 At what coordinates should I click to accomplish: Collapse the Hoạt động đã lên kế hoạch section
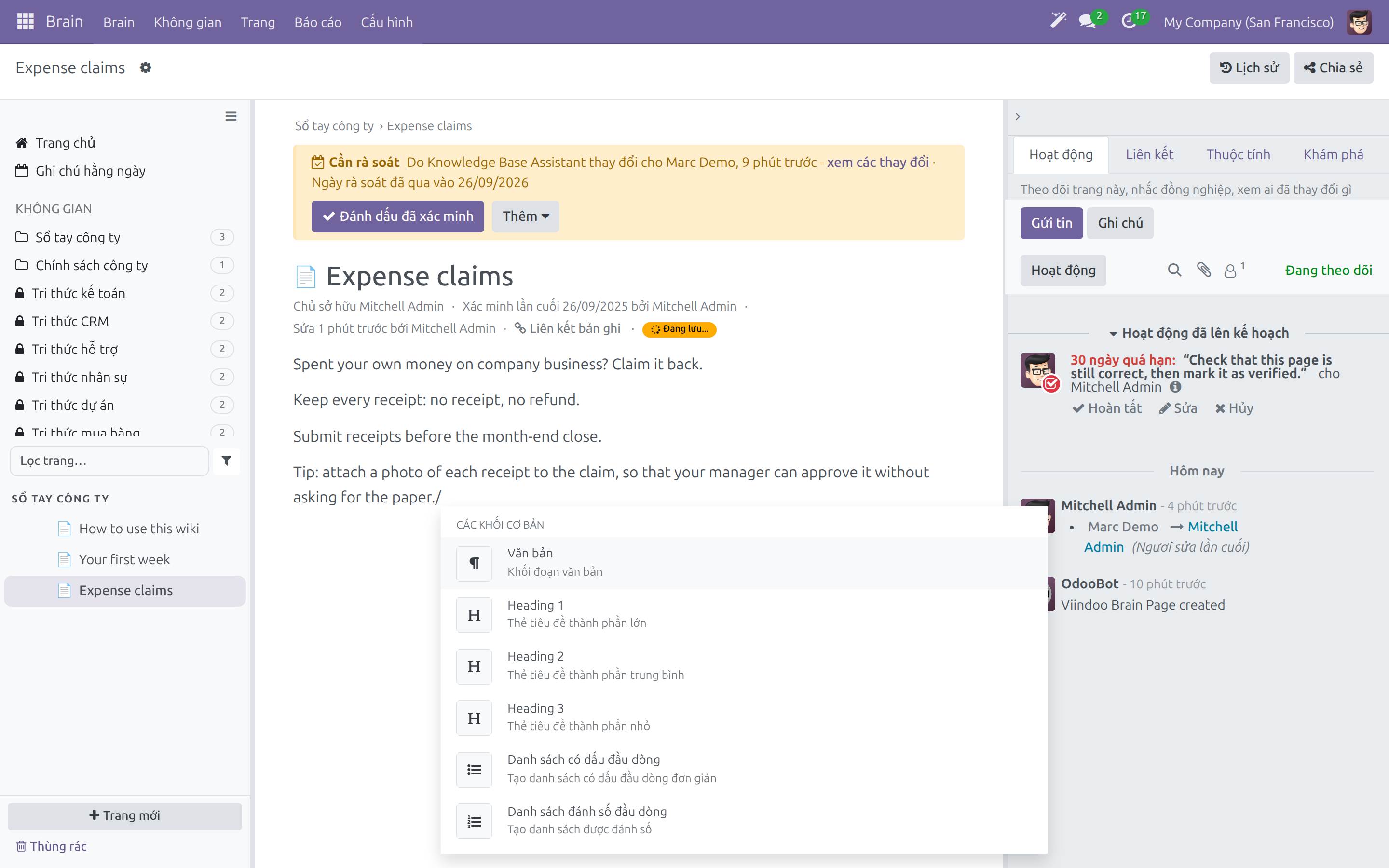[1198, 333]
